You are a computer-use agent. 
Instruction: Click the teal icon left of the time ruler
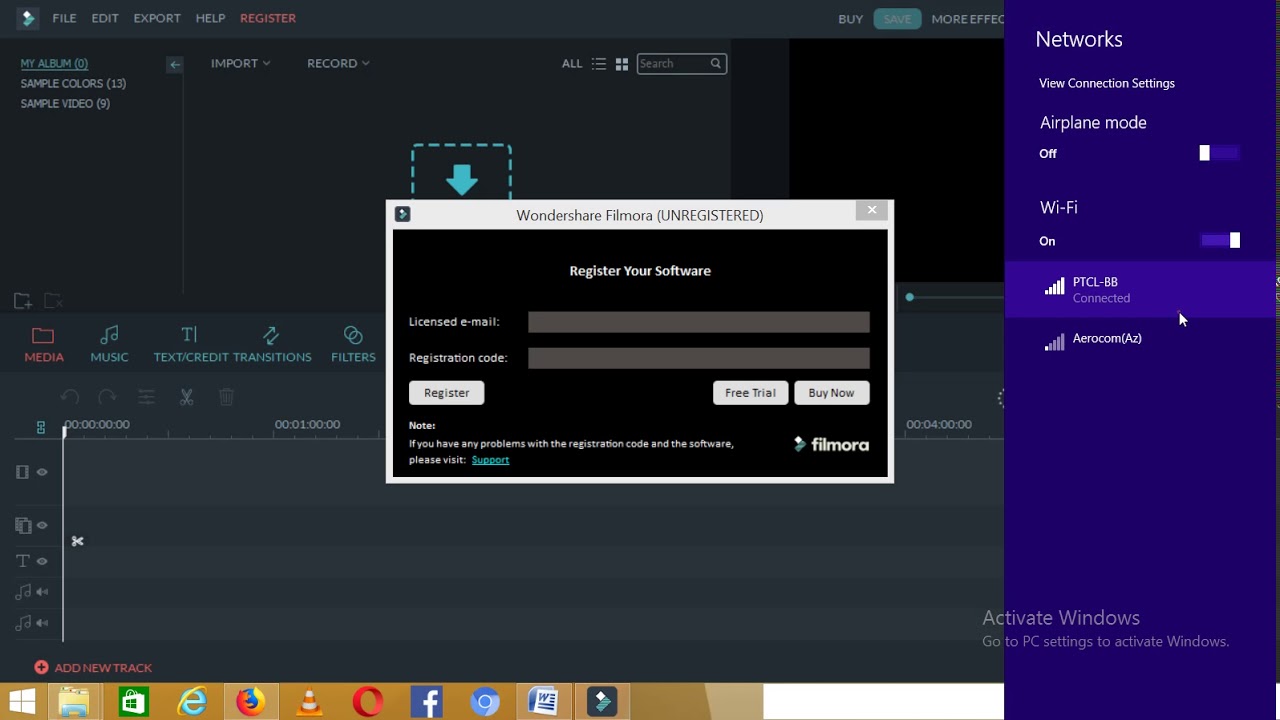pos(41,427)
